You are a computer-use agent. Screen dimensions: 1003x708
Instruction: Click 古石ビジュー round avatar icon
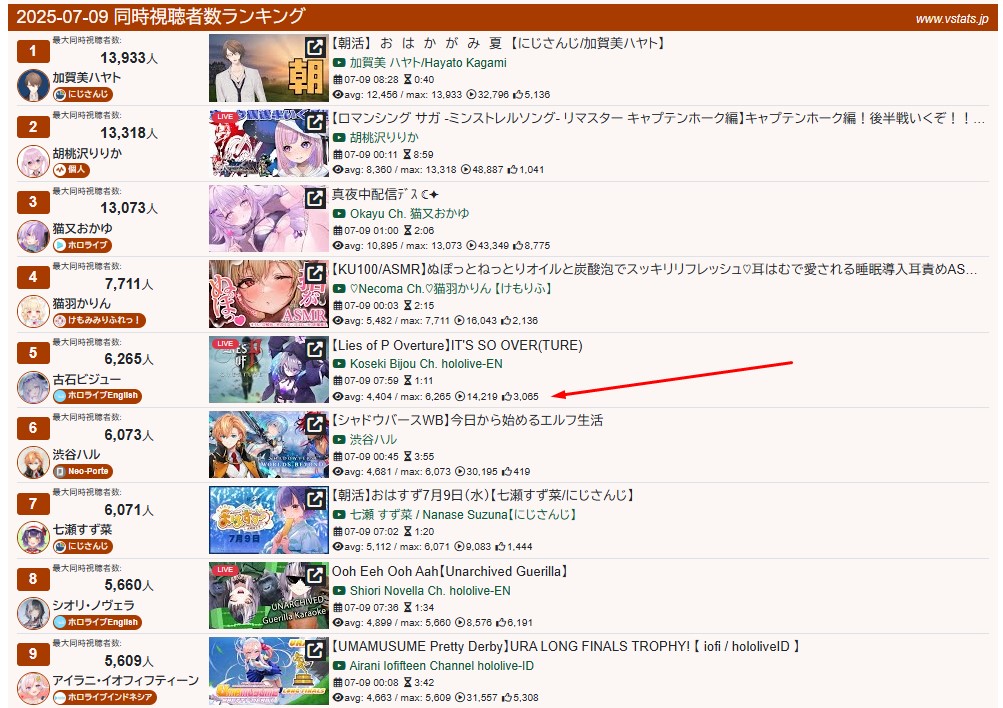click(33, 387)
